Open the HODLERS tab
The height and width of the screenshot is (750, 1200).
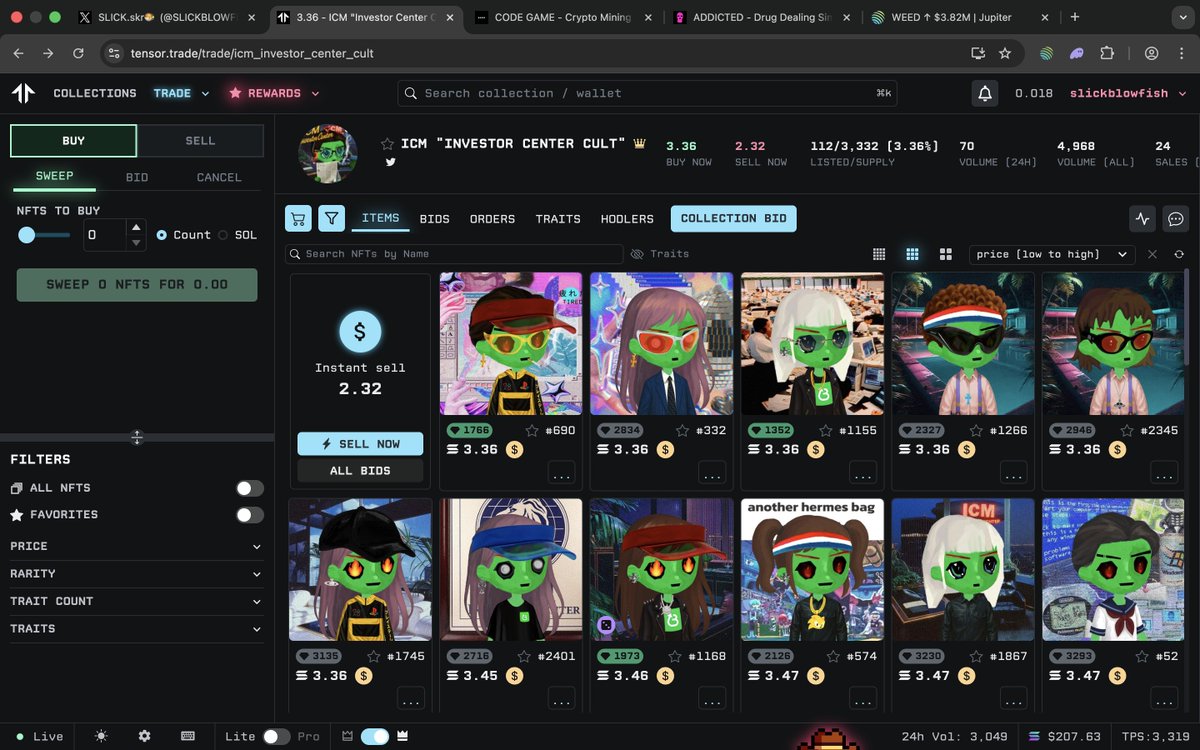[x=627, y=219]
